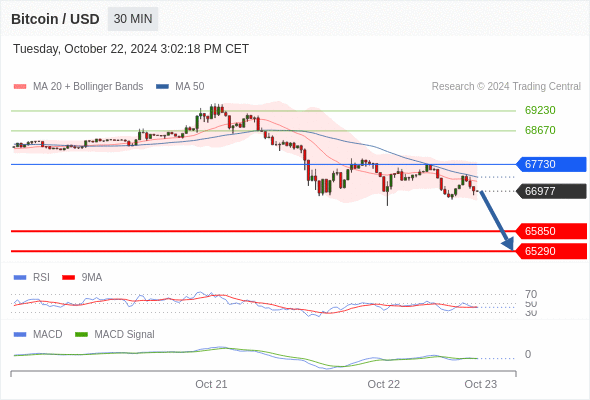
Task: Click the RSI legend label
Action: click(x=41, y=277)
